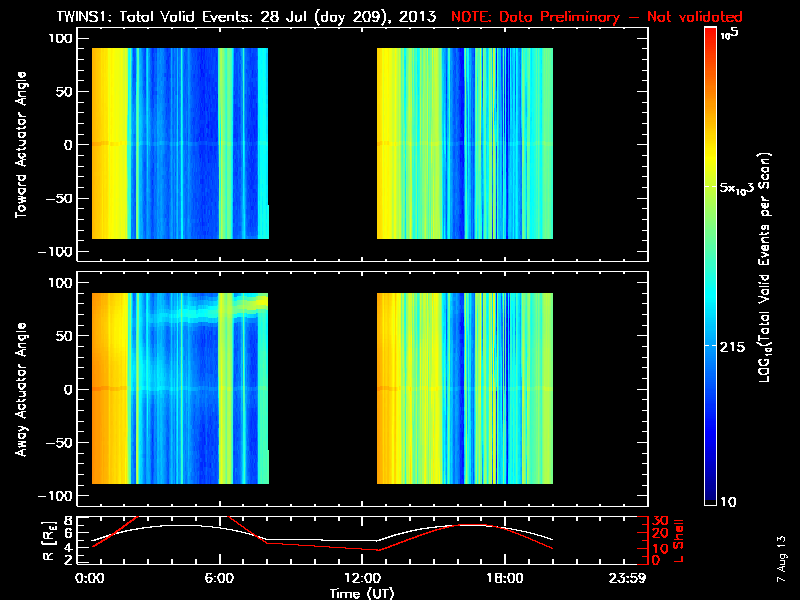Click the afternoon data block in Away panel
The height and width of the screenshot is (600, 800).
tap(465, 388)
